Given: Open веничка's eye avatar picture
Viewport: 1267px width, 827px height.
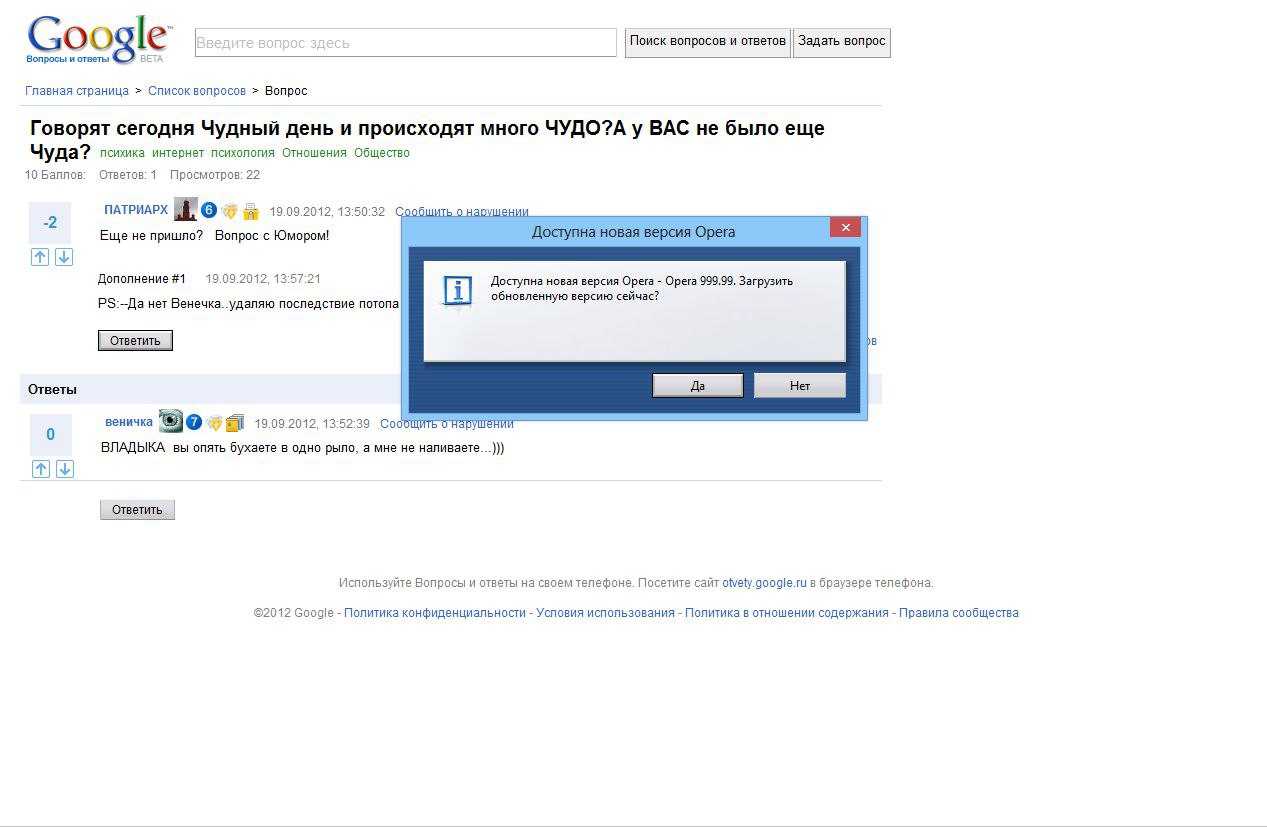Looking at the screenshot, I should coord(171,421).
